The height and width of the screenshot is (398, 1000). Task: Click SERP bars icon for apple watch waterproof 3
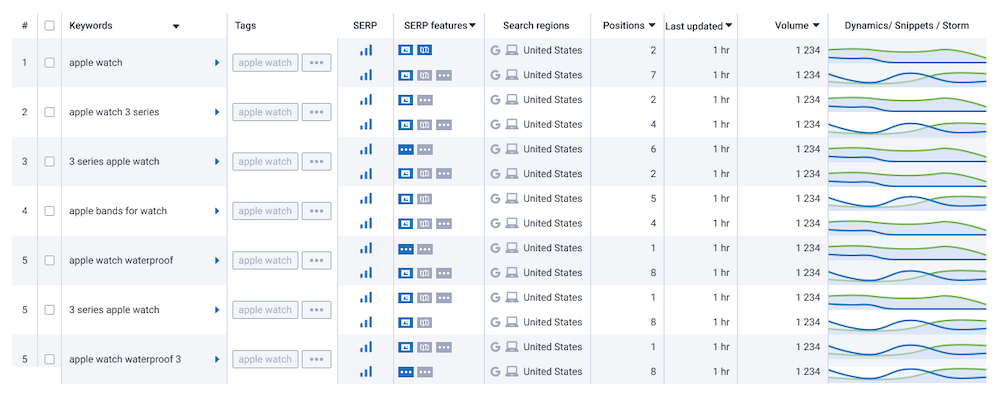coord(365,347)
